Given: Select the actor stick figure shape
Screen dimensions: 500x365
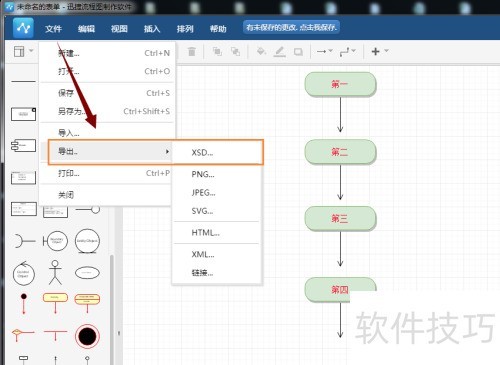Looking at the screenshot, I should pyautogui.click(x=55, y=273).
